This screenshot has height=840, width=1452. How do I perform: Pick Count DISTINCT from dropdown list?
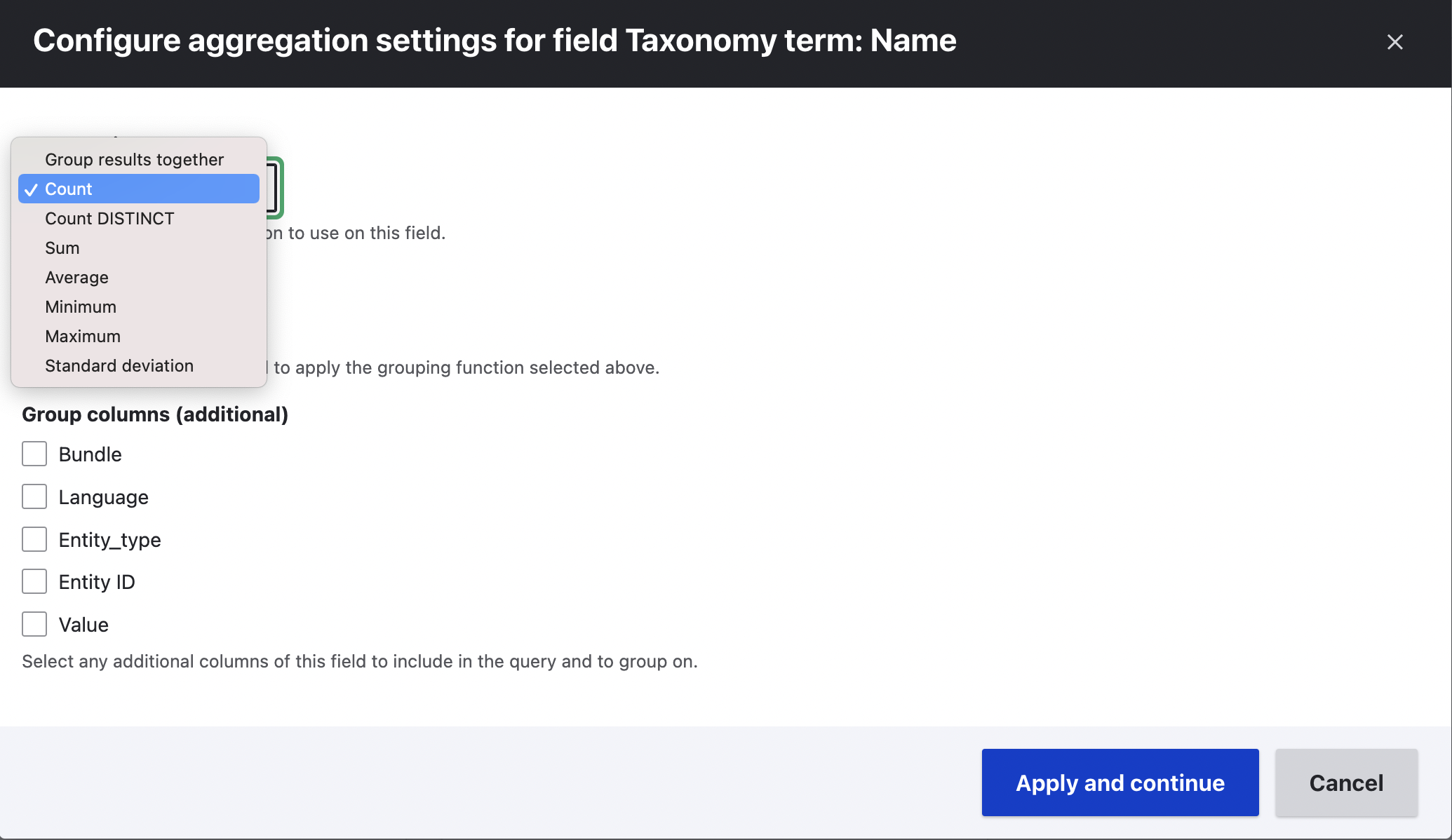pos(109,219)
